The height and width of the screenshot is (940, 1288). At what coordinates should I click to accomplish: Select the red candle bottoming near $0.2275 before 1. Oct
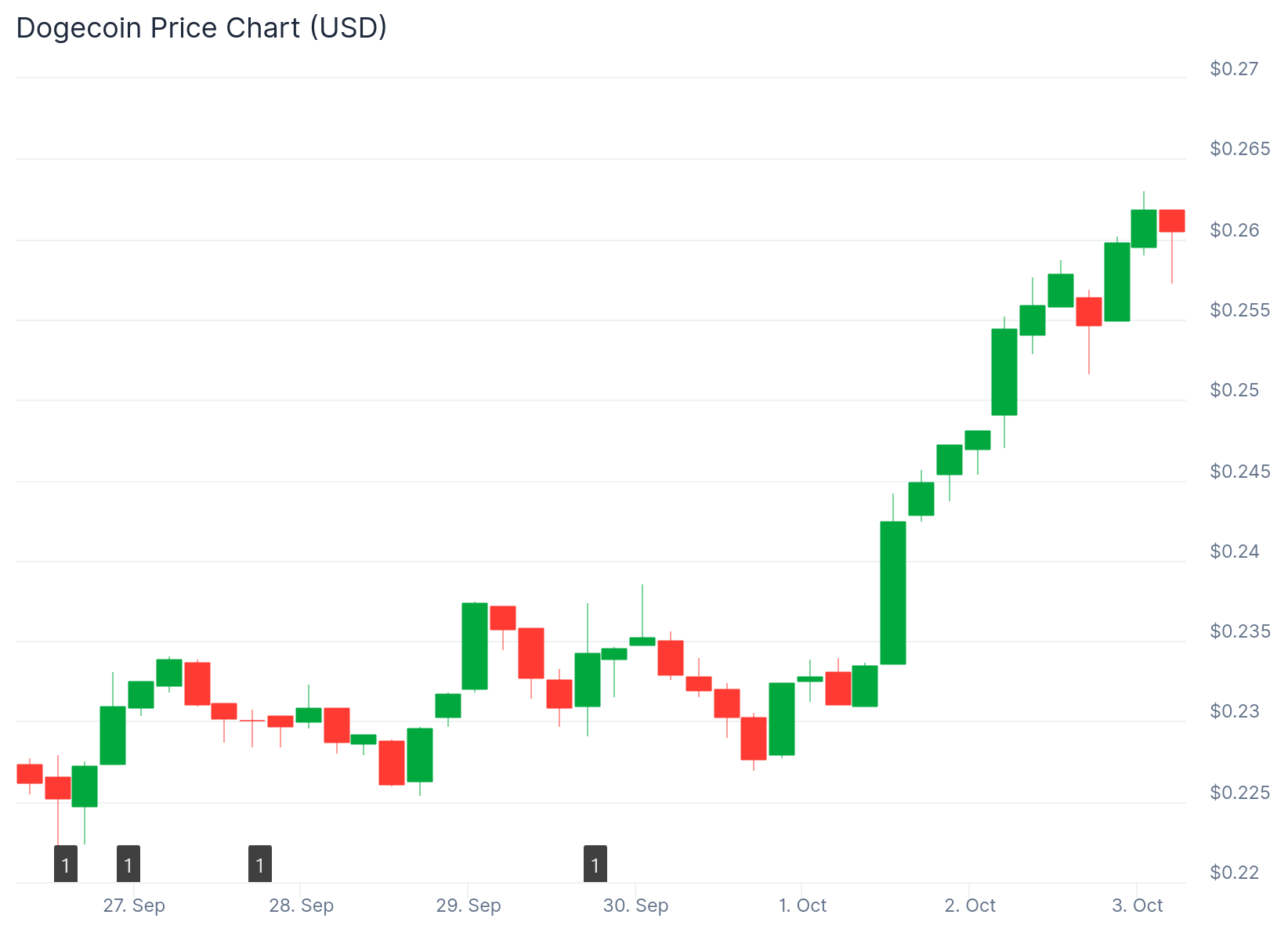tap(754, 739)
